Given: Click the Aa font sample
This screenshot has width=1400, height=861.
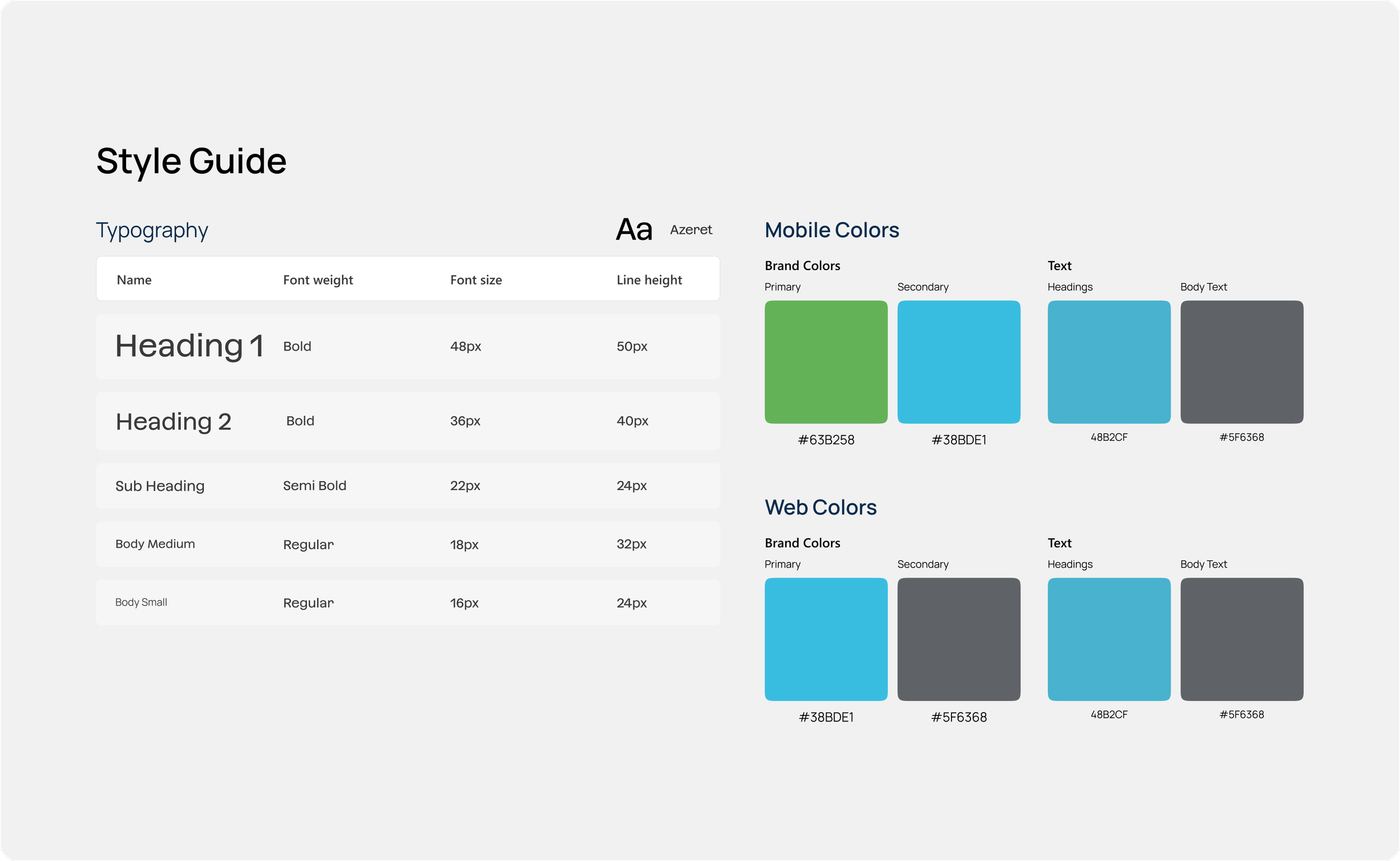Looking at the screenshot, I should 633,230.
